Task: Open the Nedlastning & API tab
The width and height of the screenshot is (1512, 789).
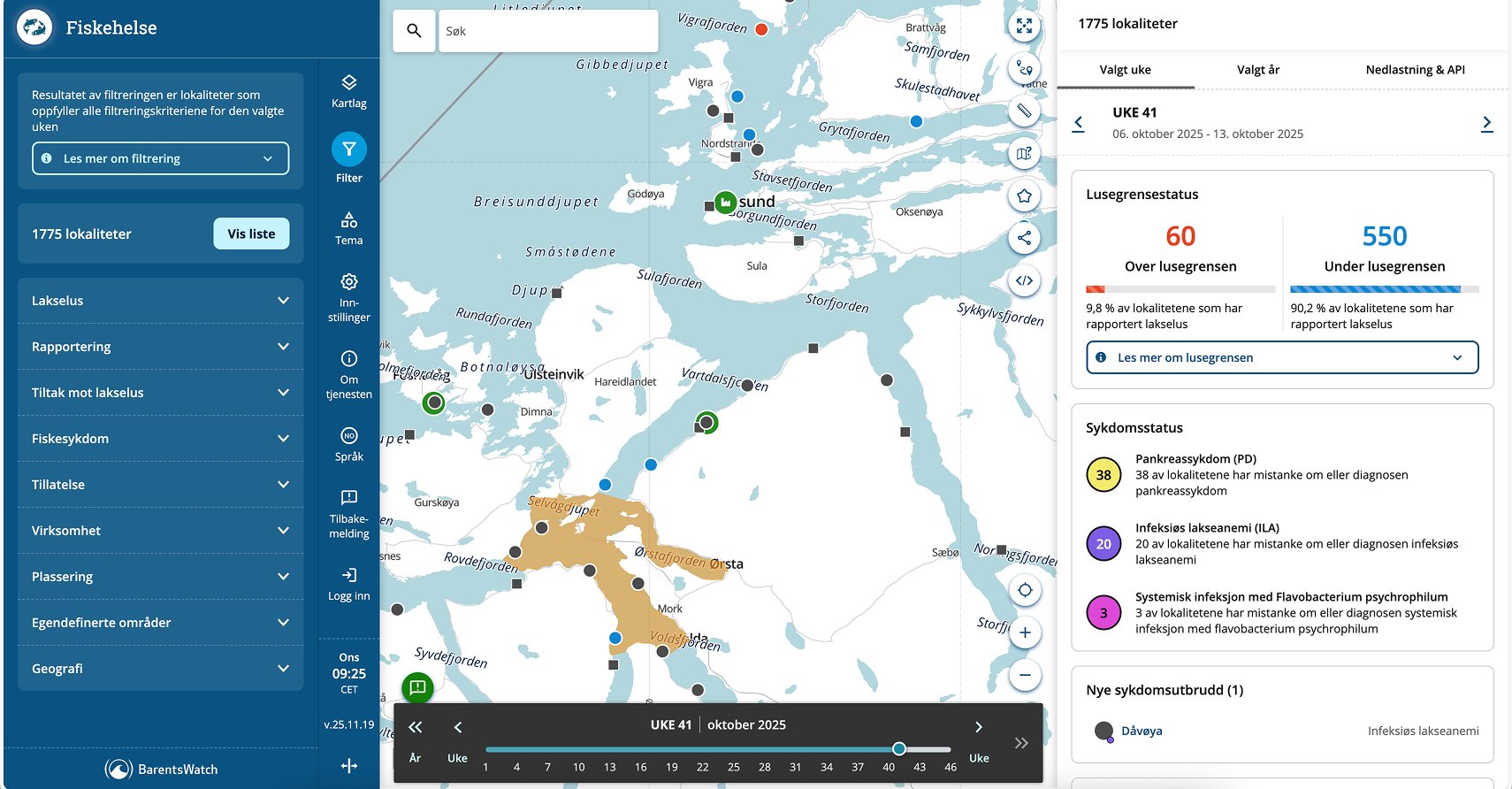Action: coord(1415,70)
